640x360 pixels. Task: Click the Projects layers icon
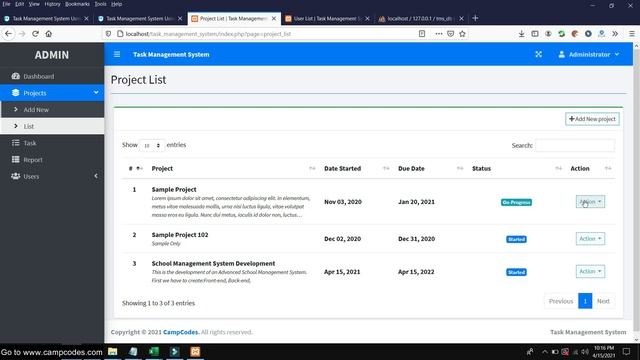pos(16,93)
